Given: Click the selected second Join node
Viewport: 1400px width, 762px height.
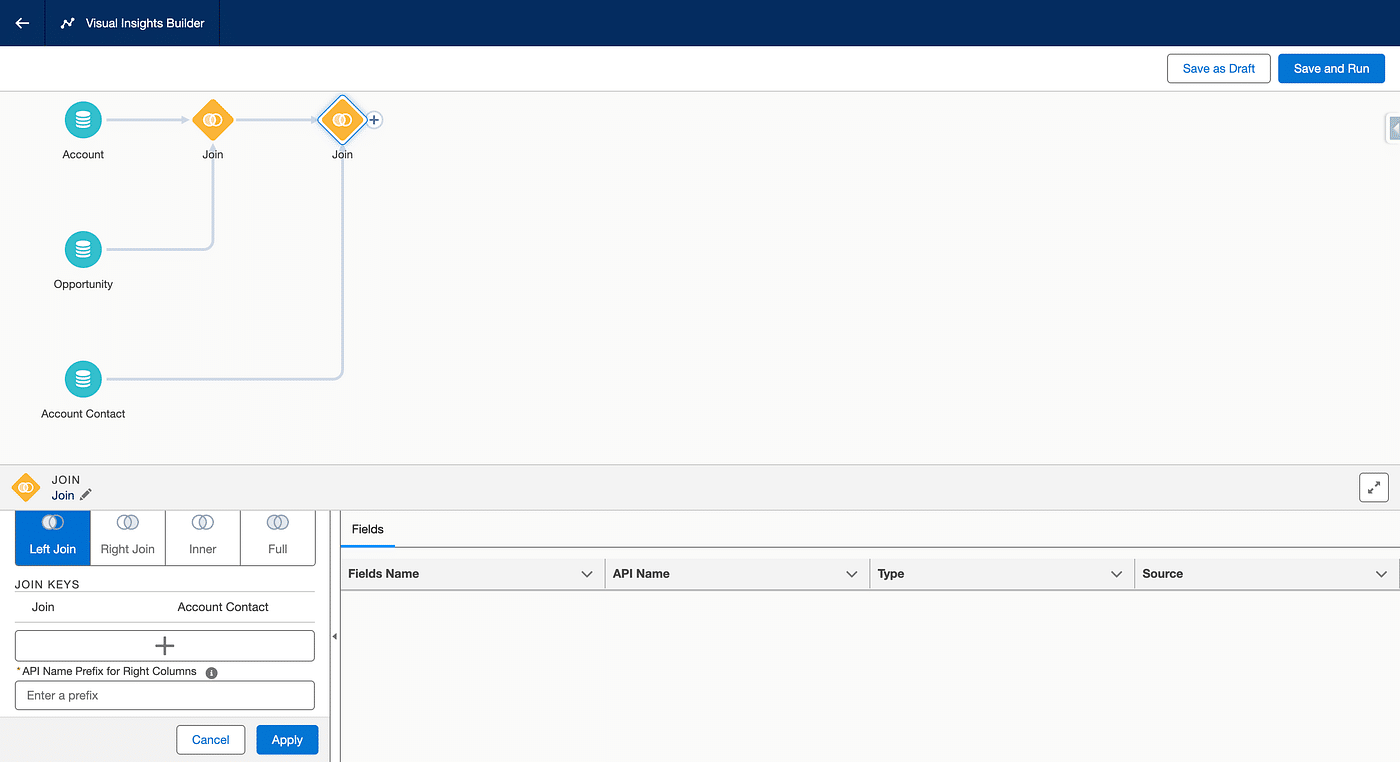Looking at the screenshot, I should click(x=342, y=120).
